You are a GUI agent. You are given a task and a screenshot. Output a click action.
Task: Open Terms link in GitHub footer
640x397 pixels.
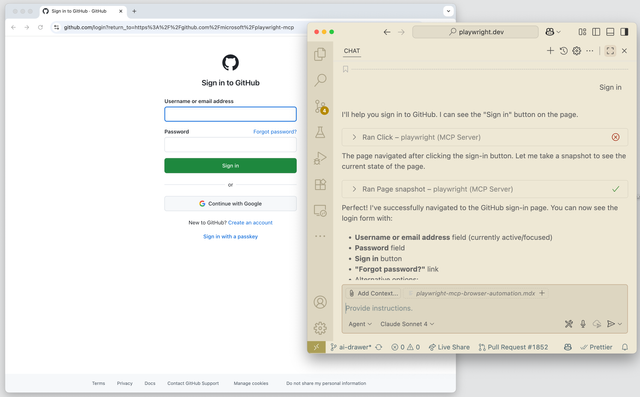coord(98,383)
